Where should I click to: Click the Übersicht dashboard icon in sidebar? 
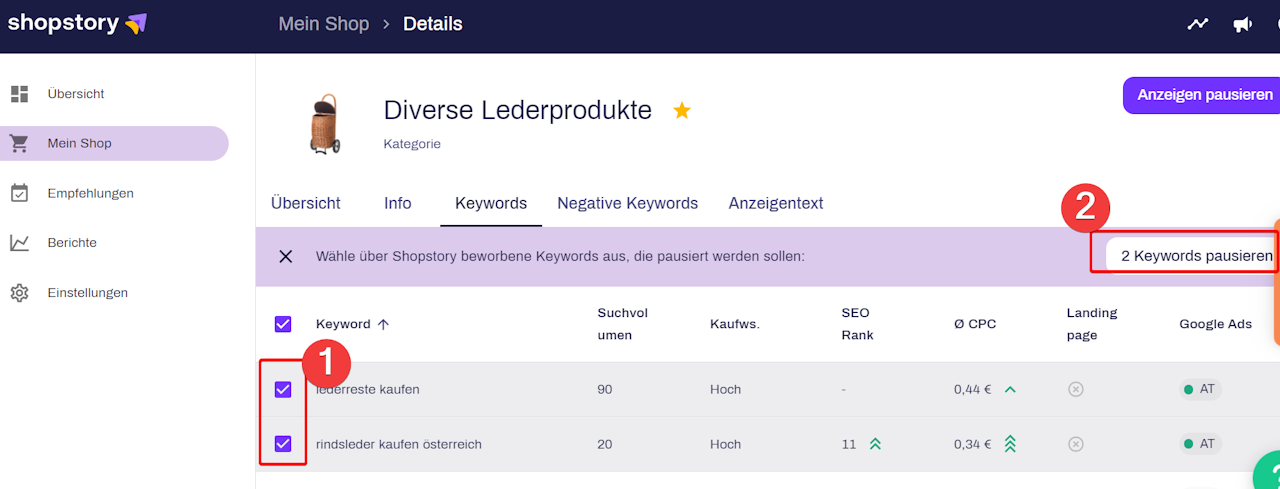click(x=20, y=94)
